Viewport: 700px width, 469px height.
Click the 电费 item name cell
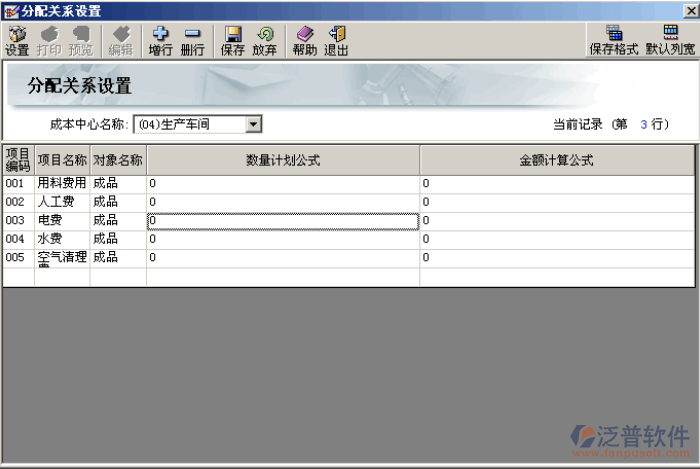[x=62, y=221]
